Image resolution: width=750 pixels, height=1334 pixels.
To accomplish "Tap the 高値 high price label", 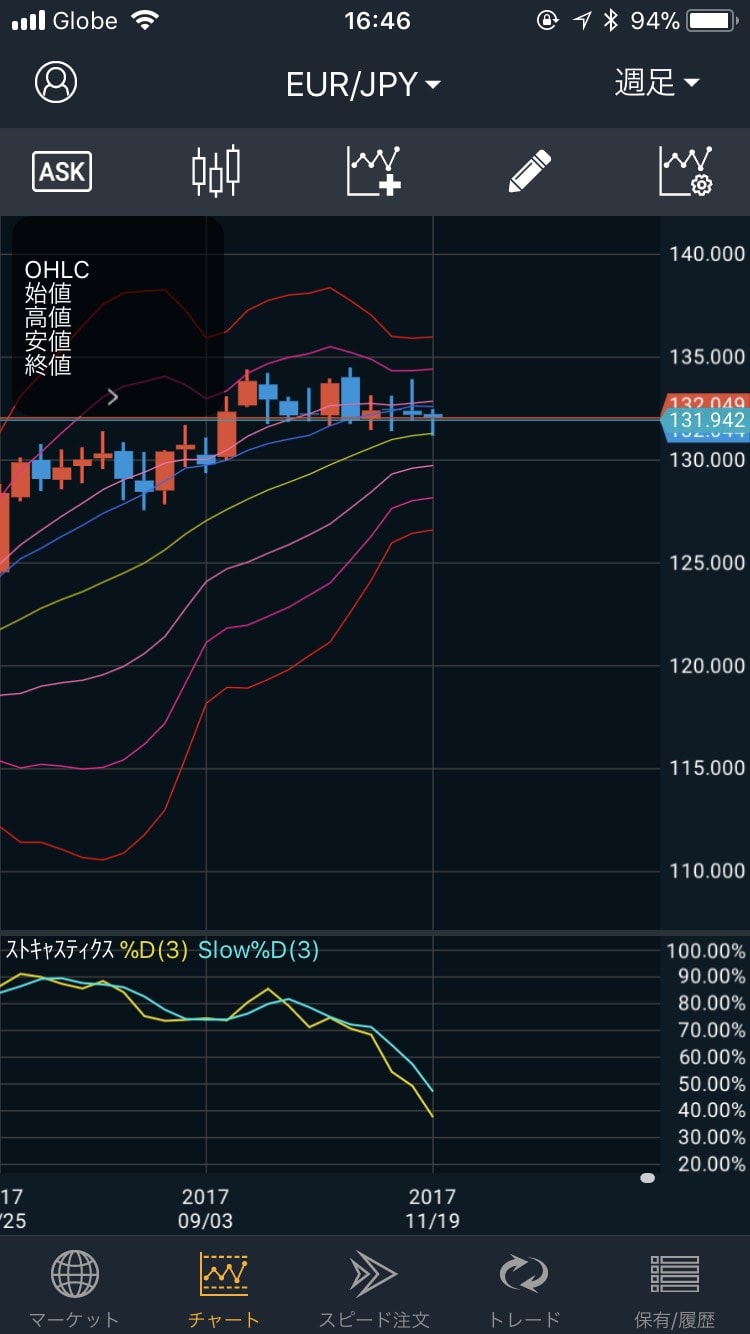I will pos(48,318).
